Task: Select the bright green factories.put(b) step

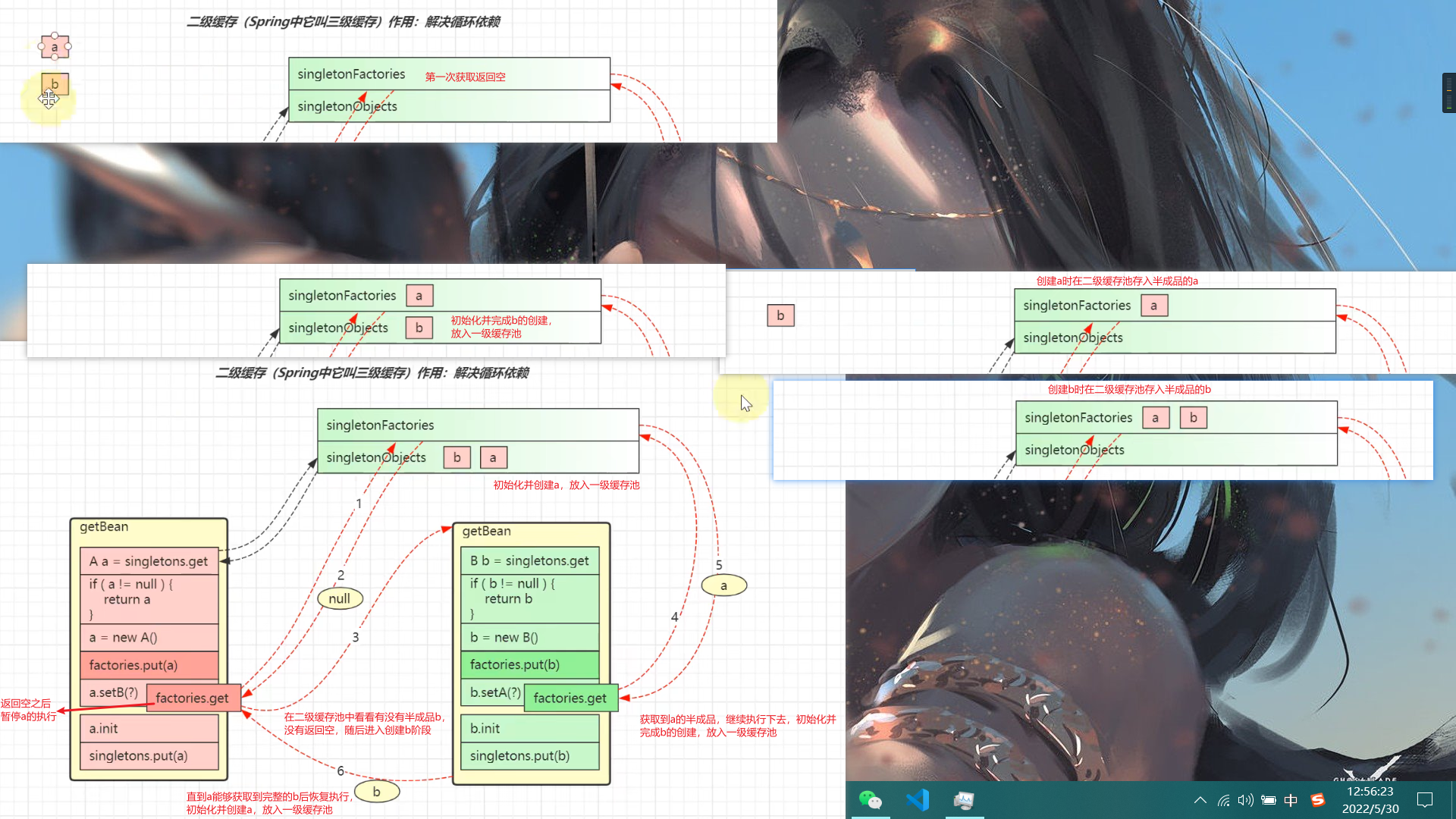Action: 529,665
